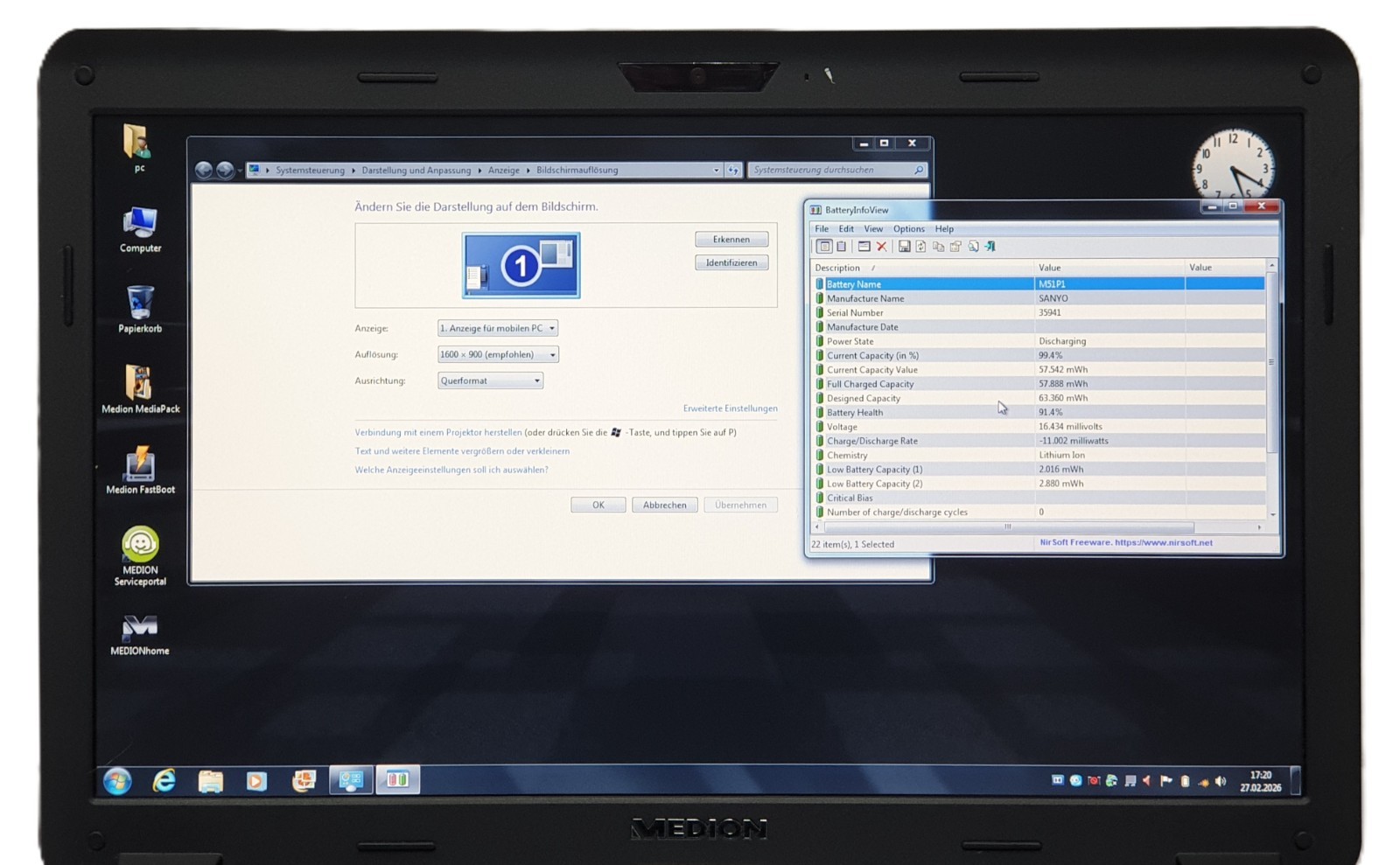Open the Ausrichtung Querformat dropdown

point(490,380)
